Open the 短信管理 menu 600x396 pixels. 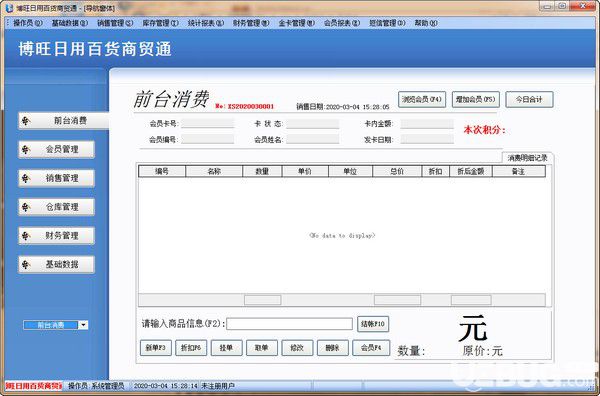click(x=387, y=23)
